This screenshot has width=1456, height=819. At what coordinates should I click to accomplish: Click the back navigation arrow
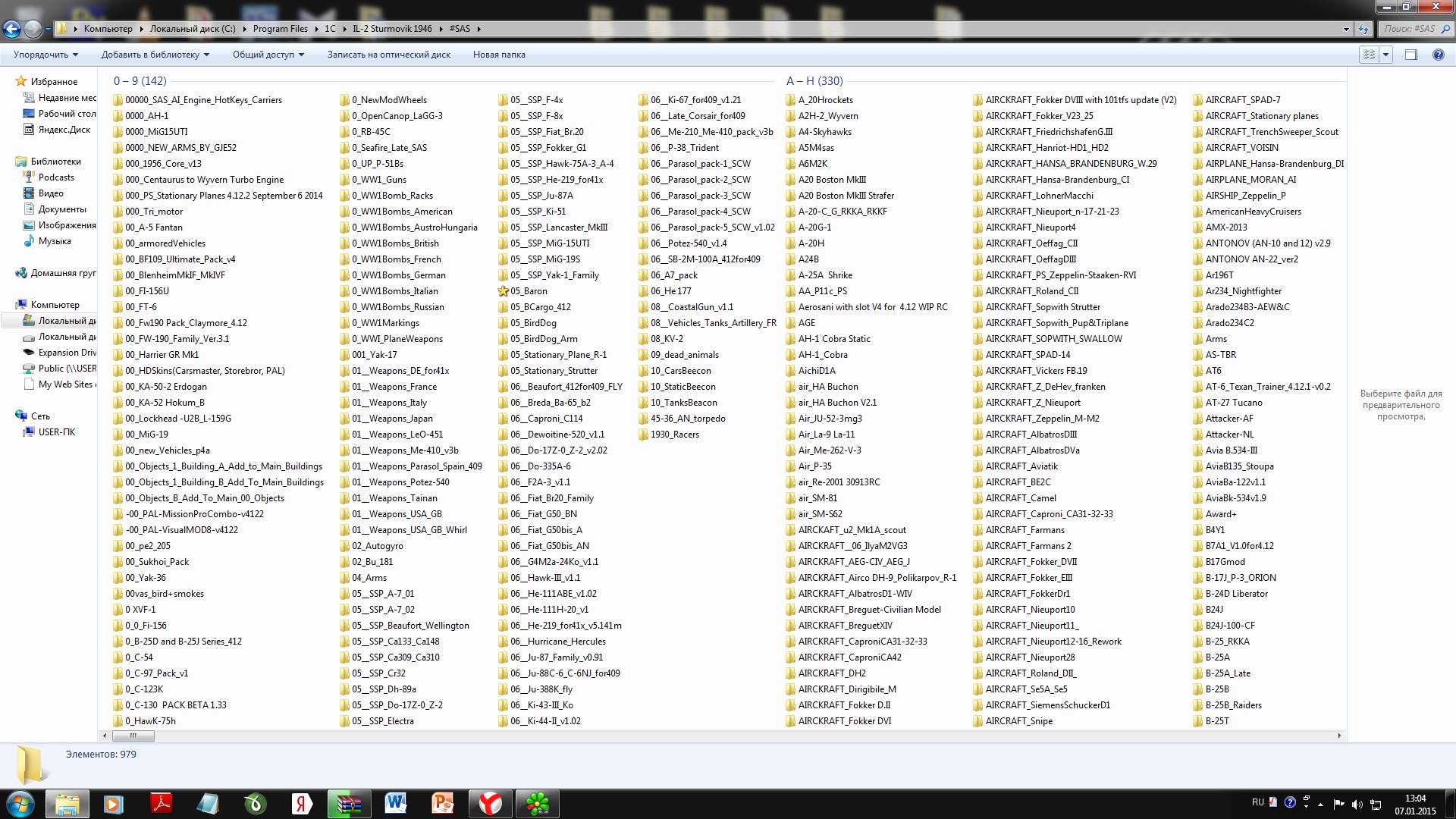click(x=11, y=29)
